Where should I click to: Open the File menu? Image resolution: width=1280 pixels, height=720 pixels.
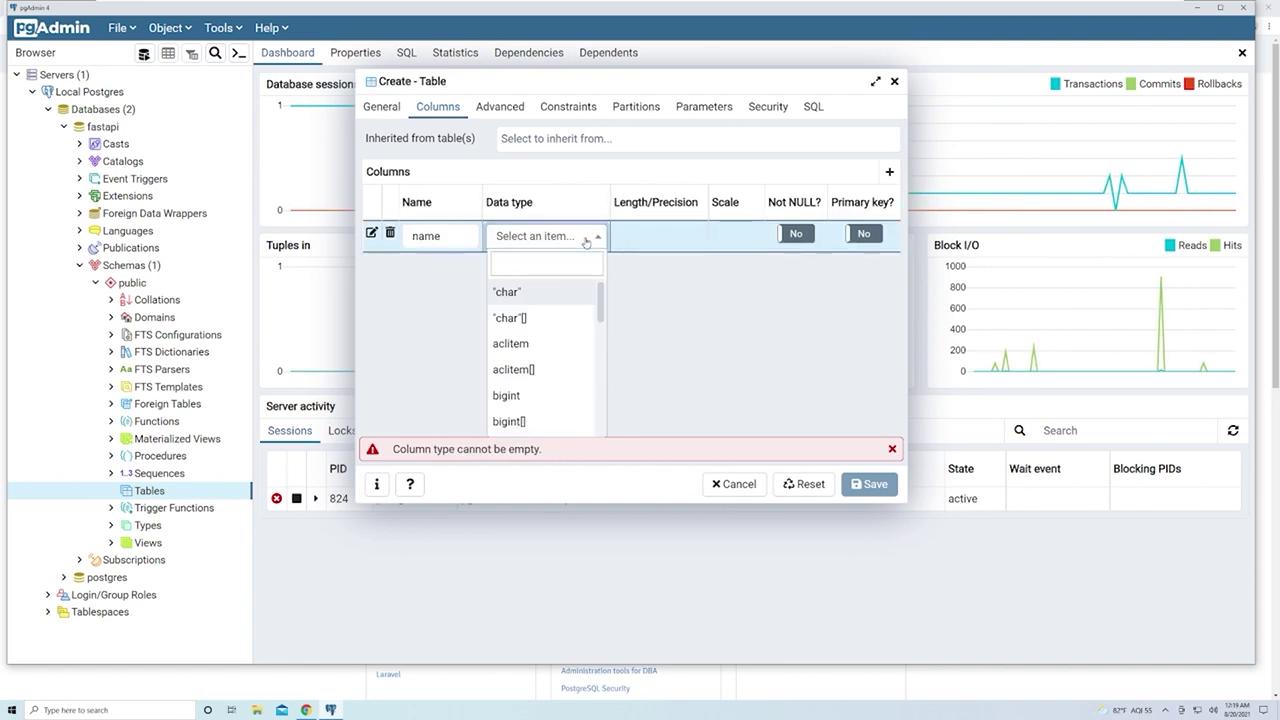point(122,28)
